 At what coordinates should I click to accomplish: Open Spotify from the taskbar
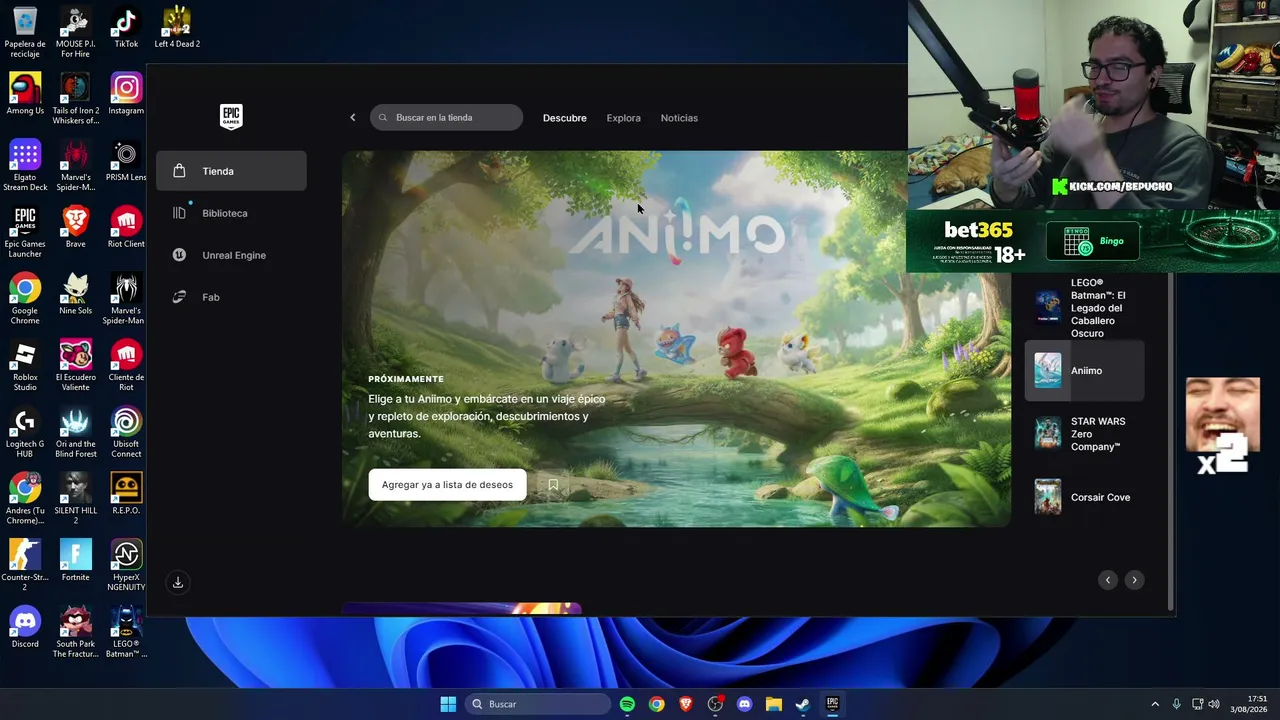[x=627, y=704]
